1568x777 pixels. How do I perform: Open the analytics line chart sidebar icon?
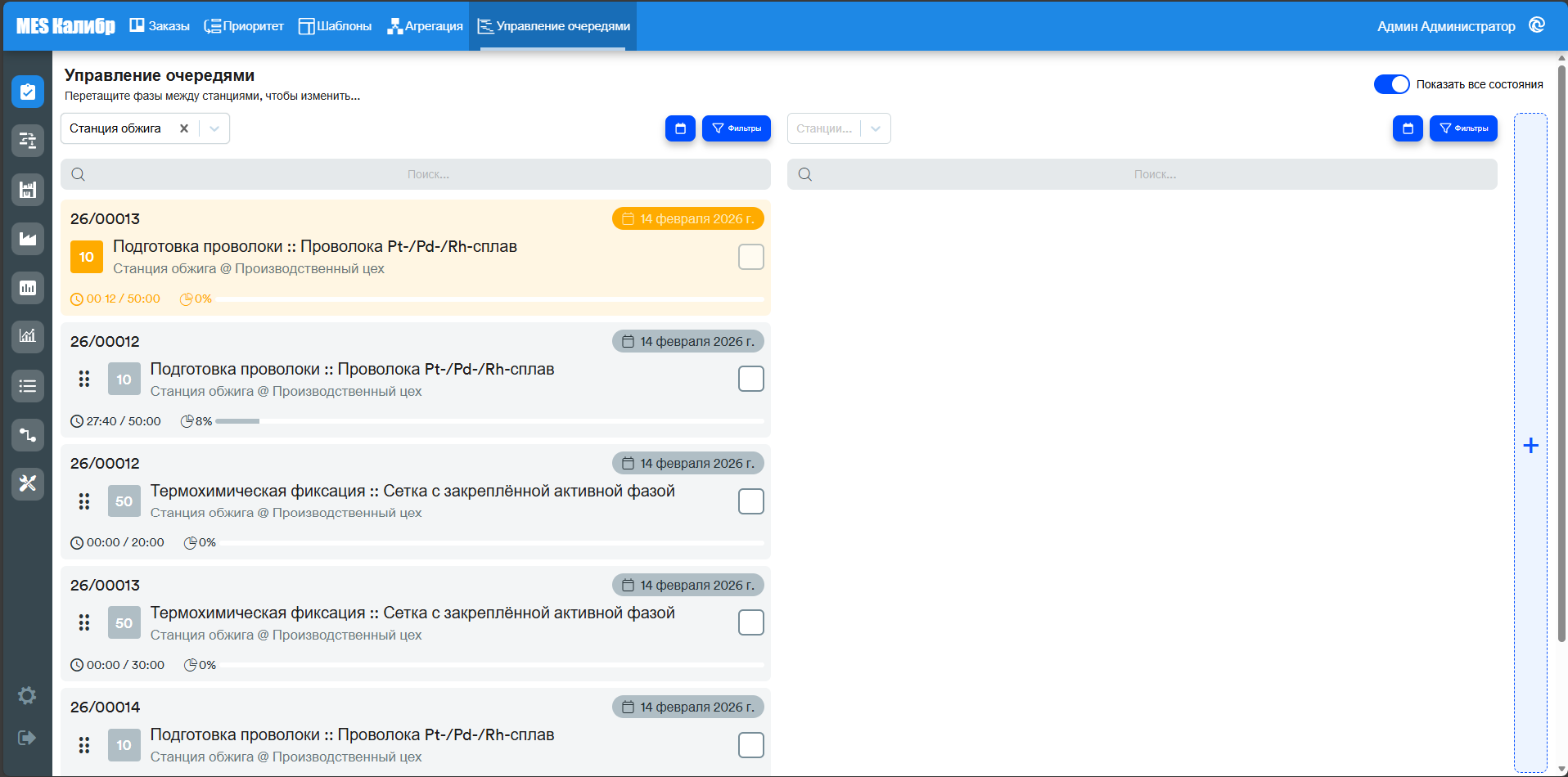[x=28, y=336]
